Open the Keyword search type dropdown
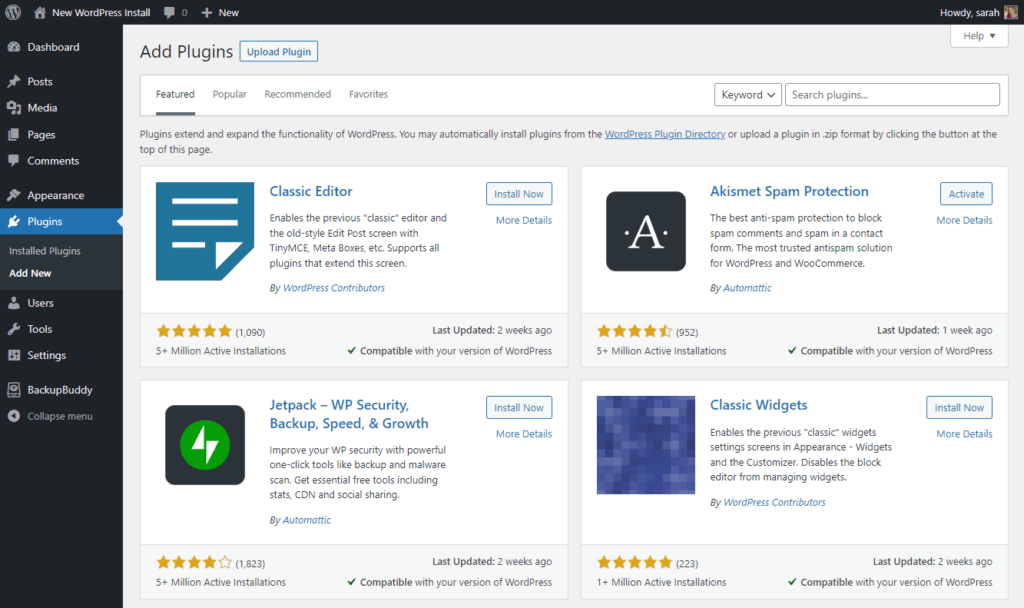 pyautogui.click(x=748, y=95)
